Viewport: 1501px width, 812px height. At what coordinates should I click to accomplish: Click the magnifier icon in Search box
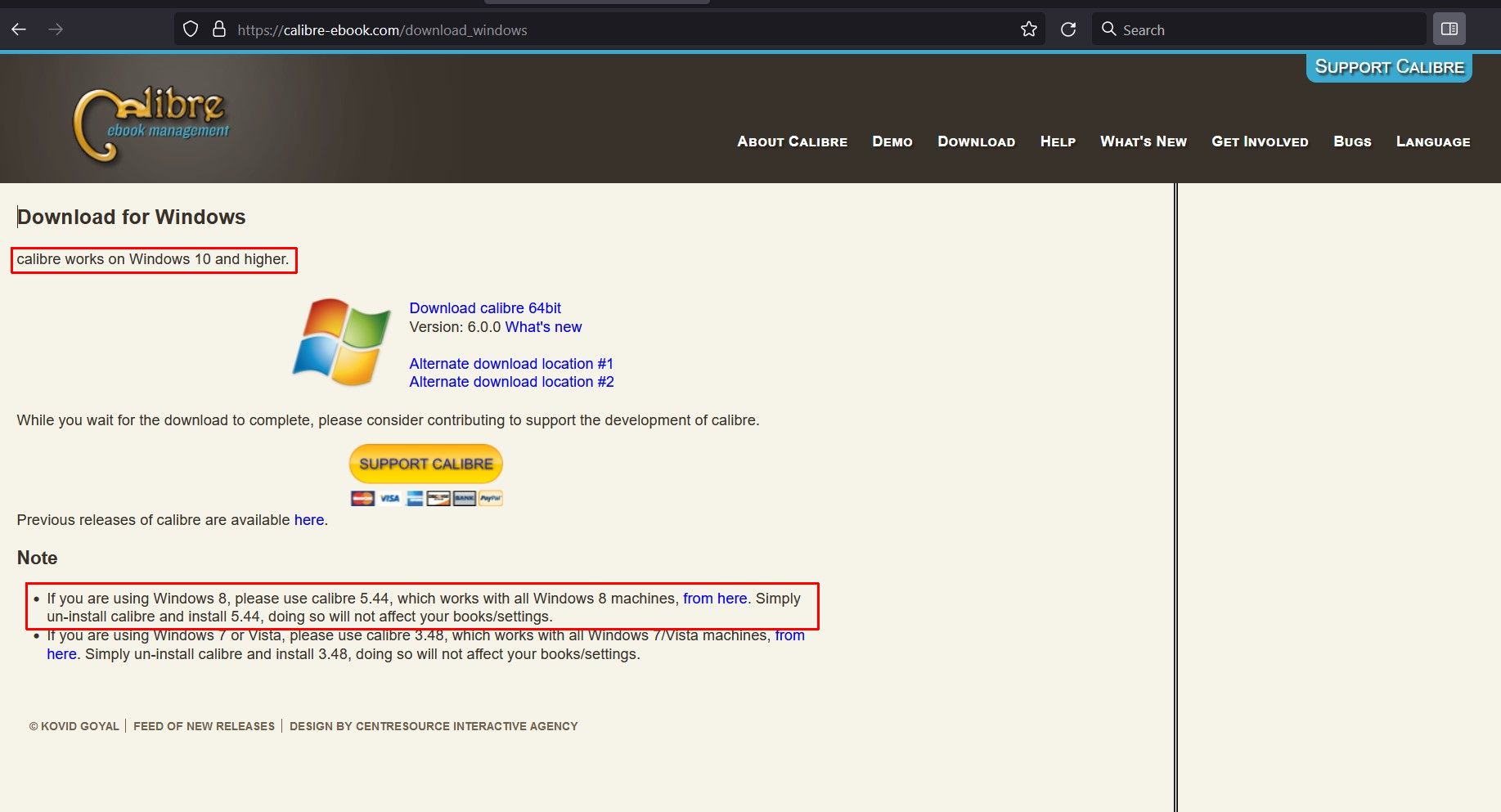point(1108,29)
